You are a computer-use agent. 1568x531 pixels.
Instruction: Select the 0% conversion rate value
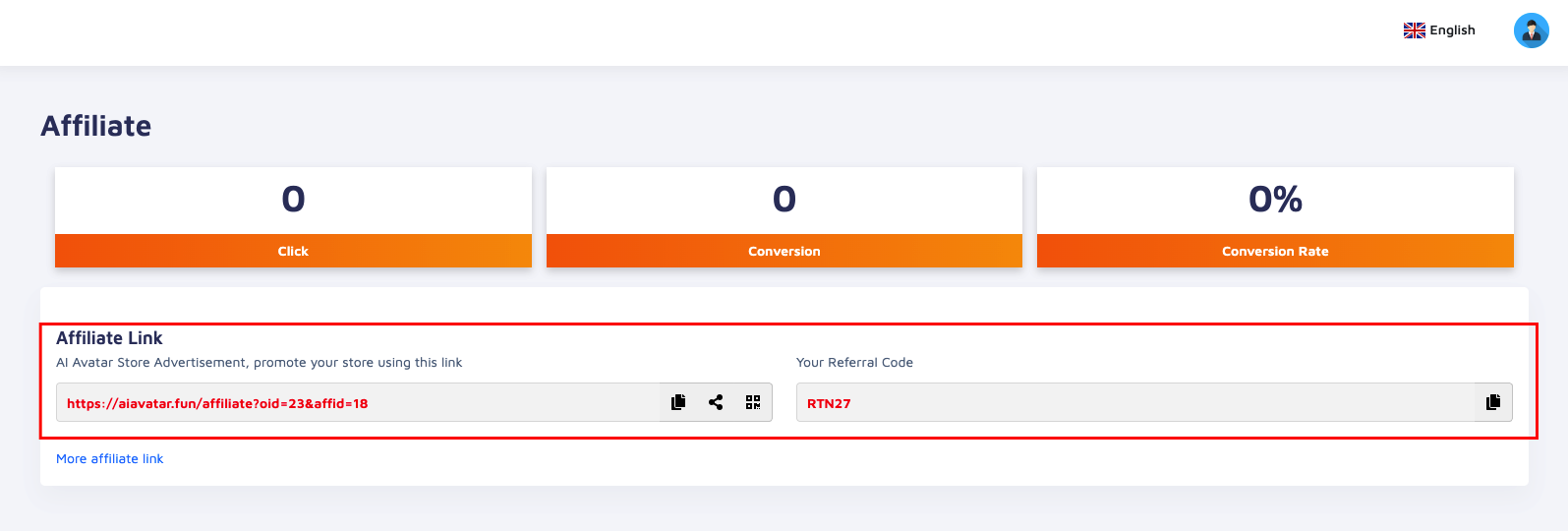point(1275,200)
